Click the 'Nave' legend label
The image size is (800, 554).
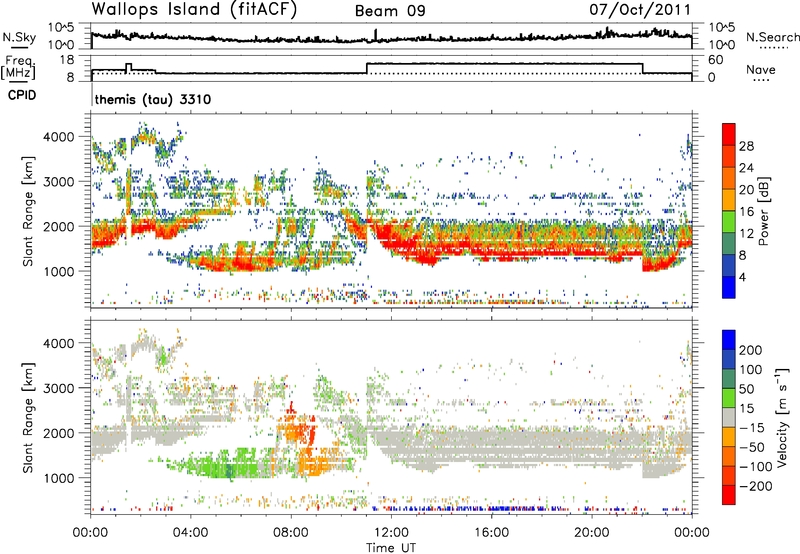coord(761,70)
